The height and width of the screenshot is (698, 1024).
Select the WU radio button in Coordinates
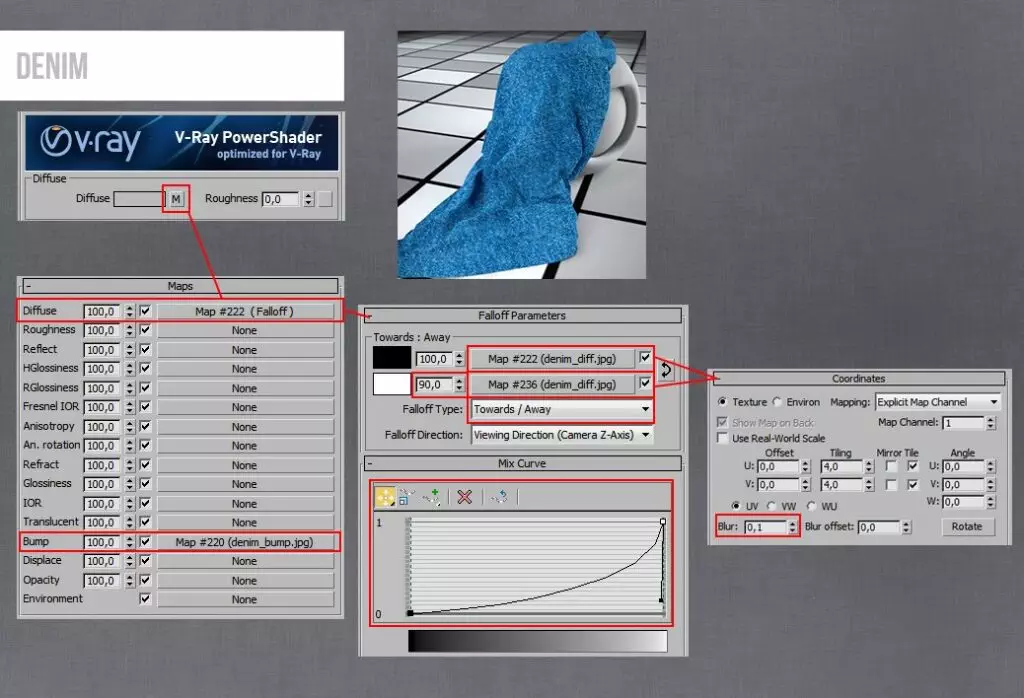812,505
